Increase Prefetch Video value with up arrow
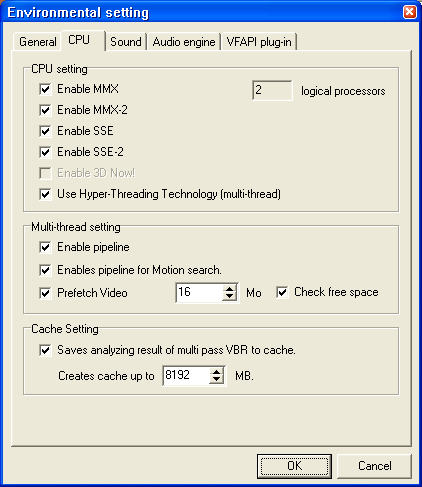The image size is (422, 487). pyautogui.click(x=229, y=288)
